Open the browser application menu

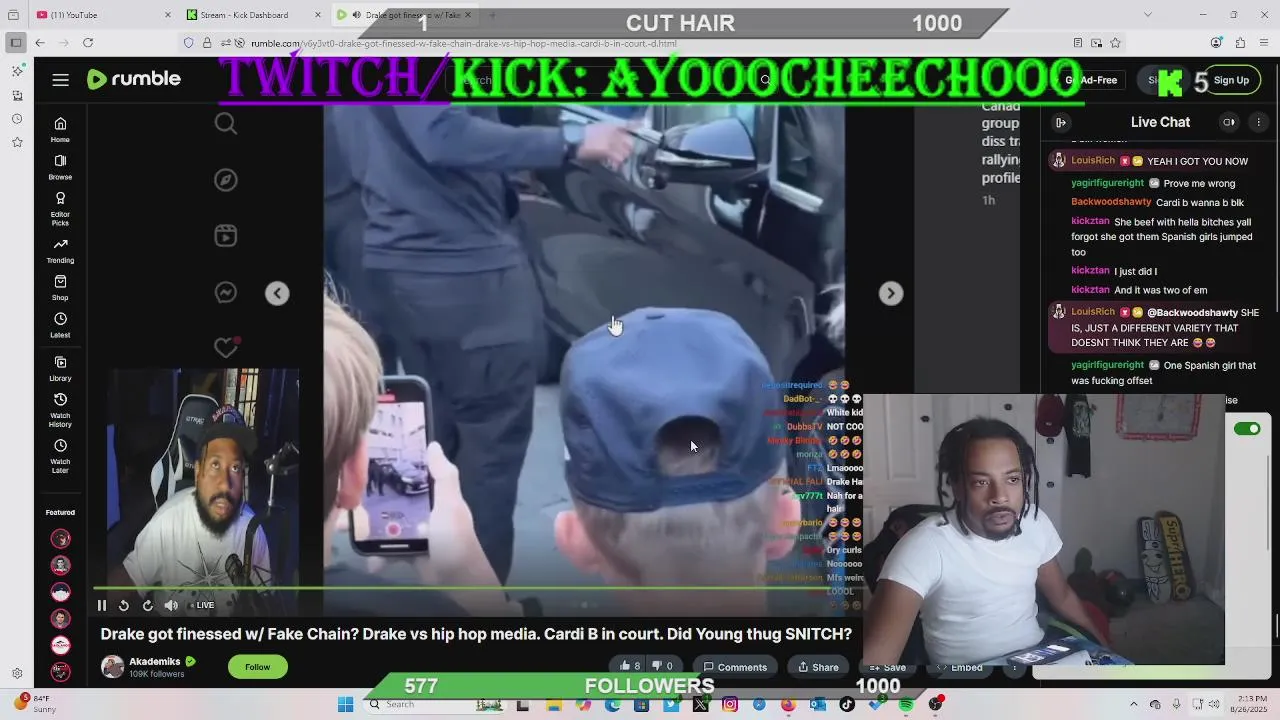click(x=1264, y=43)
